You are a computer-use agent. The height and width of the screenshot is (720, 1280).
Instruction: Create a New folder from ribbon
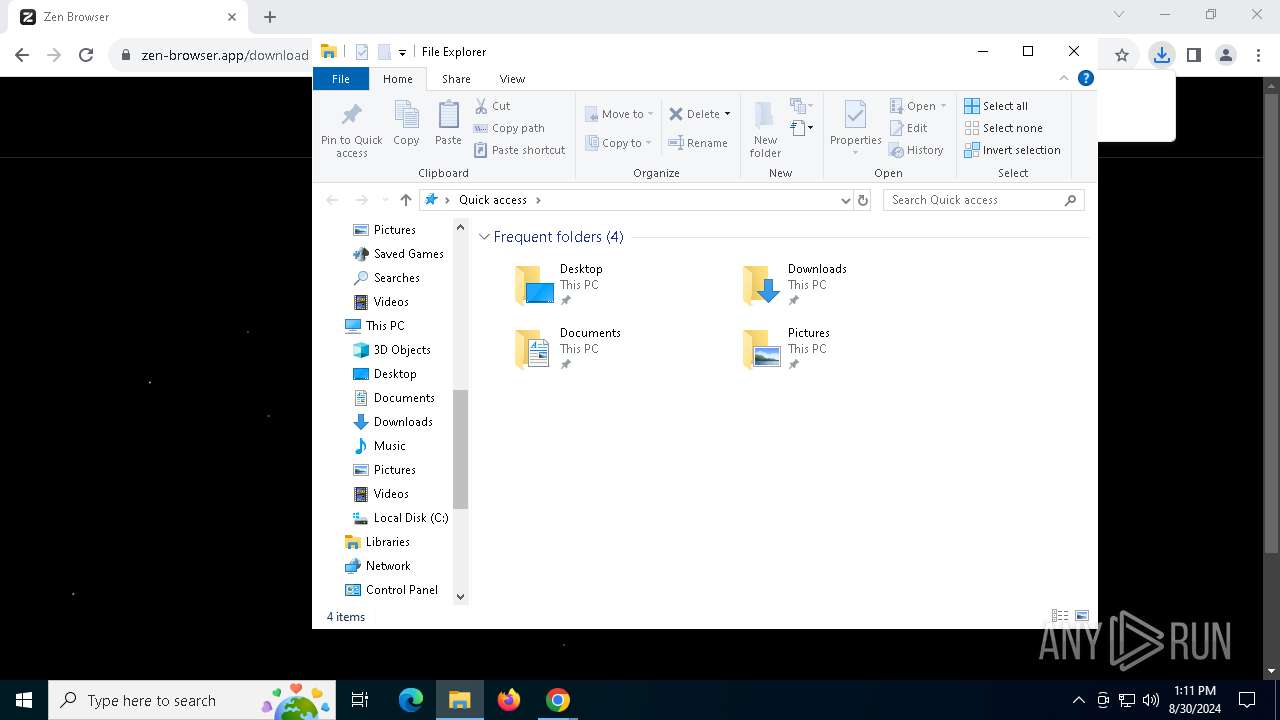[765, 129]
